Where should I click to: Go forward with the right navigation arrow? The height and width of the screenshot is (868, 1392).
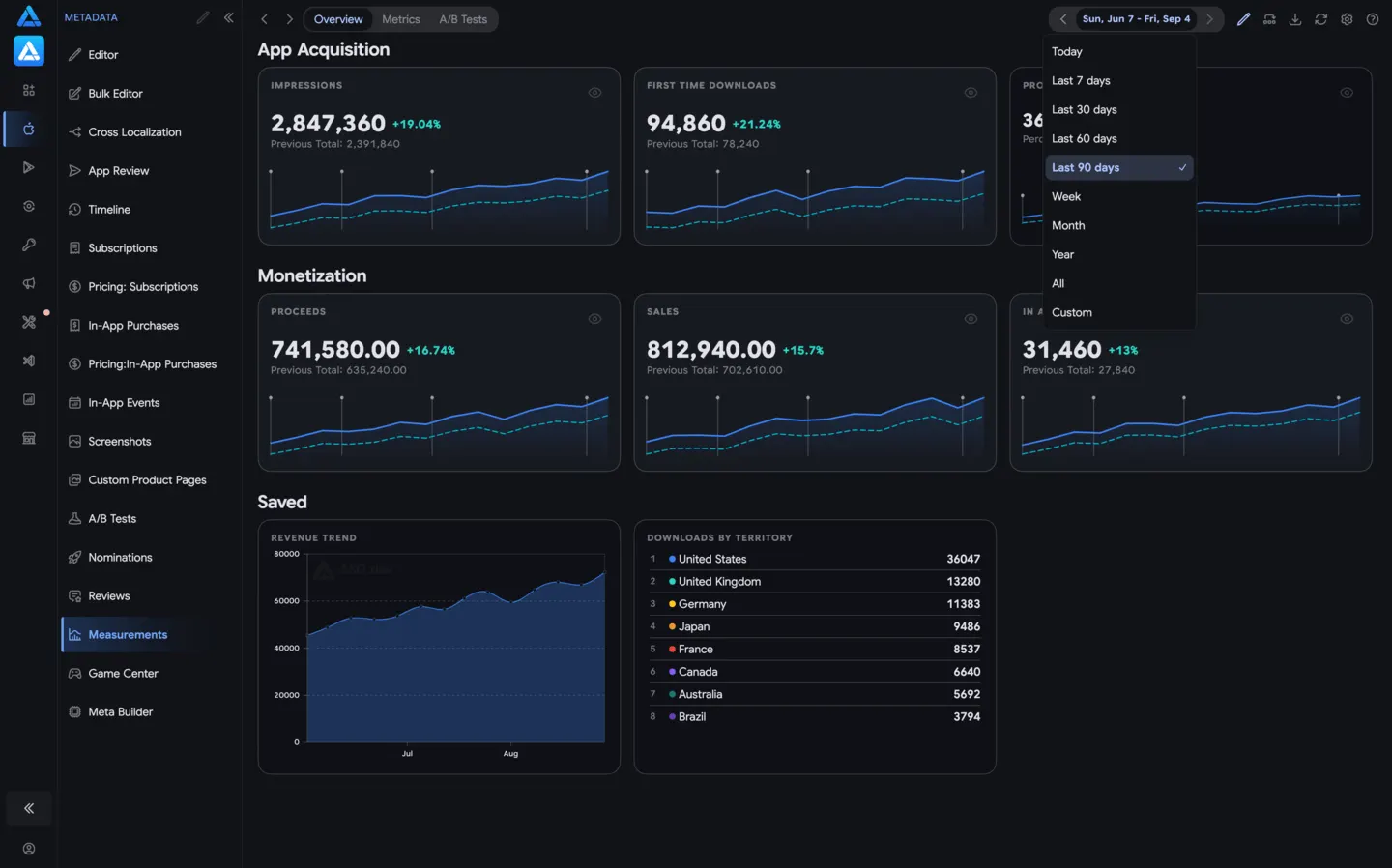coord(289,19)
